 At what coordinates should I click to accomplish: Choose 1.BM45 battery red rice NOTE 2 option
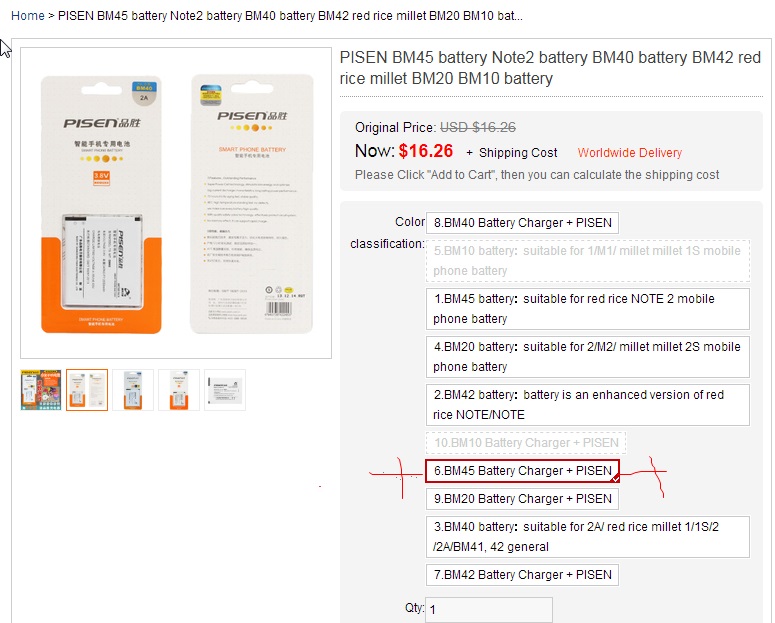click(x=588, y=309)
